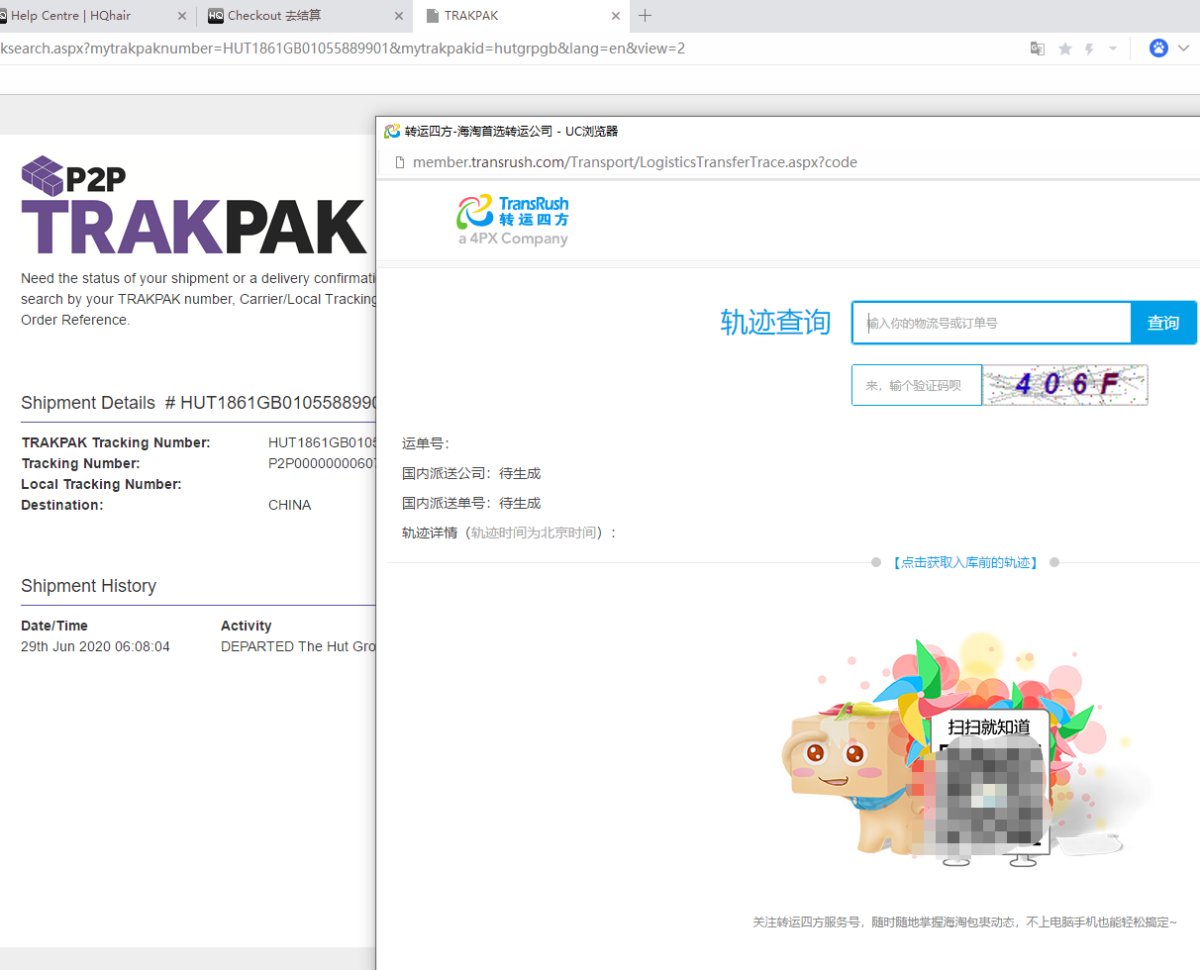Click the 运单号 label
1200x970 pixels.
[x=425, y=443]
